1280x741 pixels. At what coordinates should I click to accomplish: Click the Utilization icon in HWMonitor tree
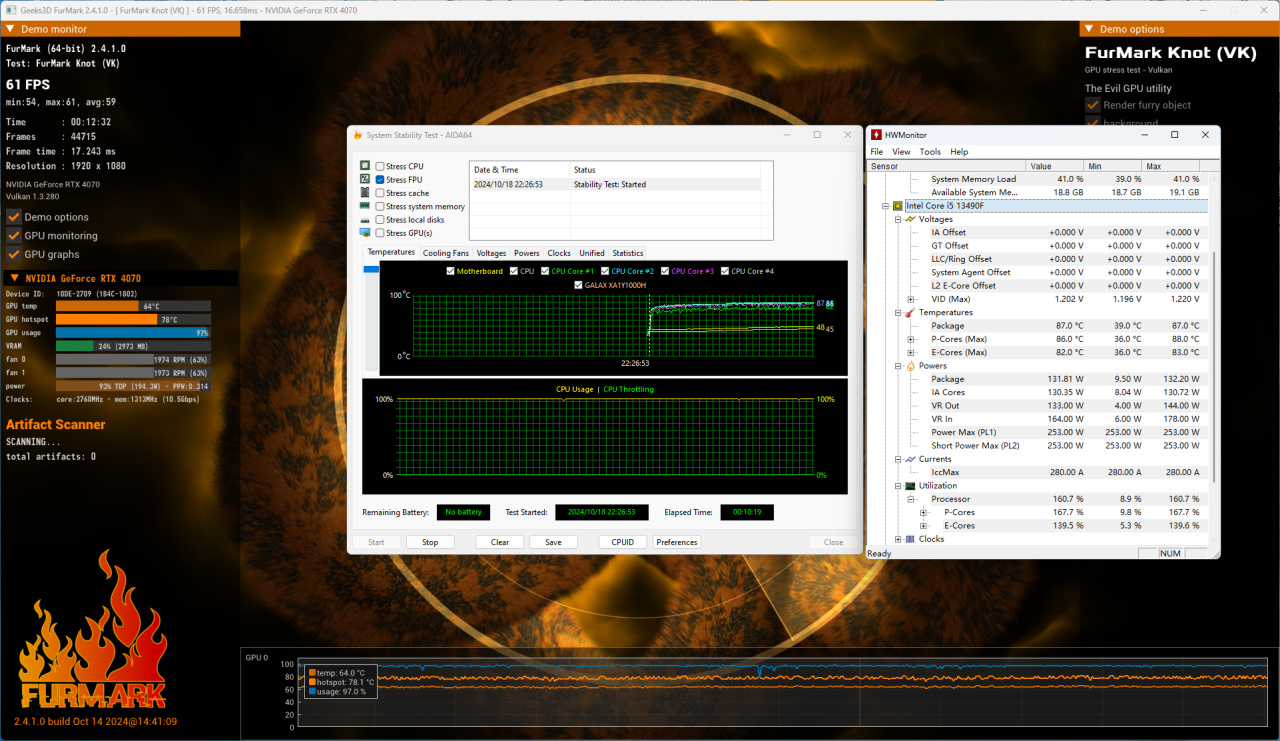(x=910, y=486)
